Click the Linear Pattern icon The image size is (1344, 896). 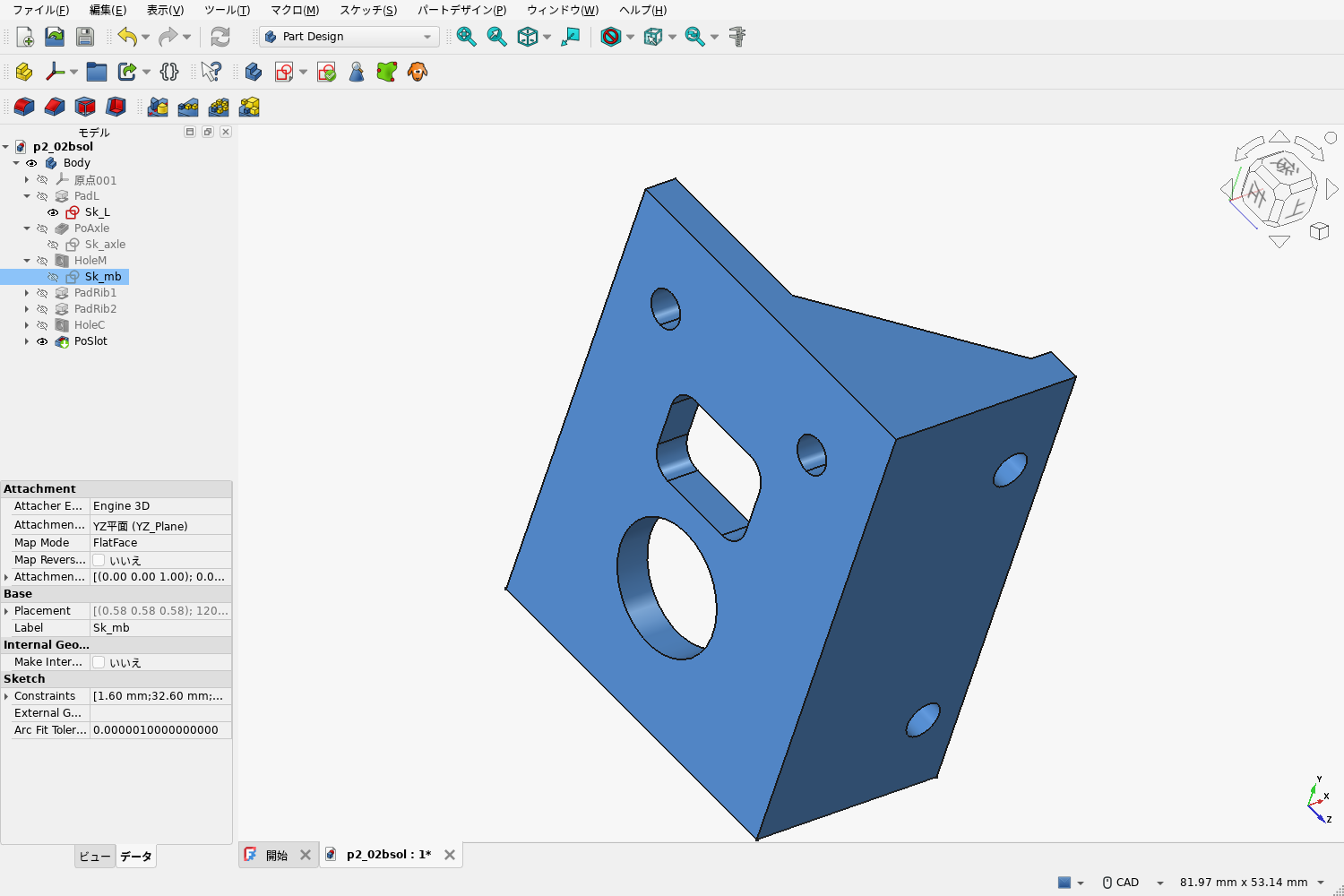click(x=188, y=108)
